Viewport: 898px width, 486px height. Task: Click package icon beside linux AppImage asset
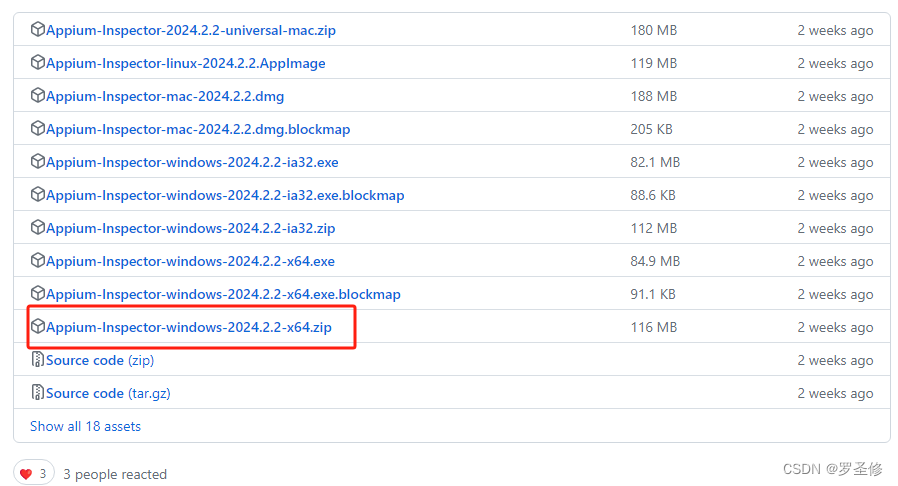pos(38,62)
